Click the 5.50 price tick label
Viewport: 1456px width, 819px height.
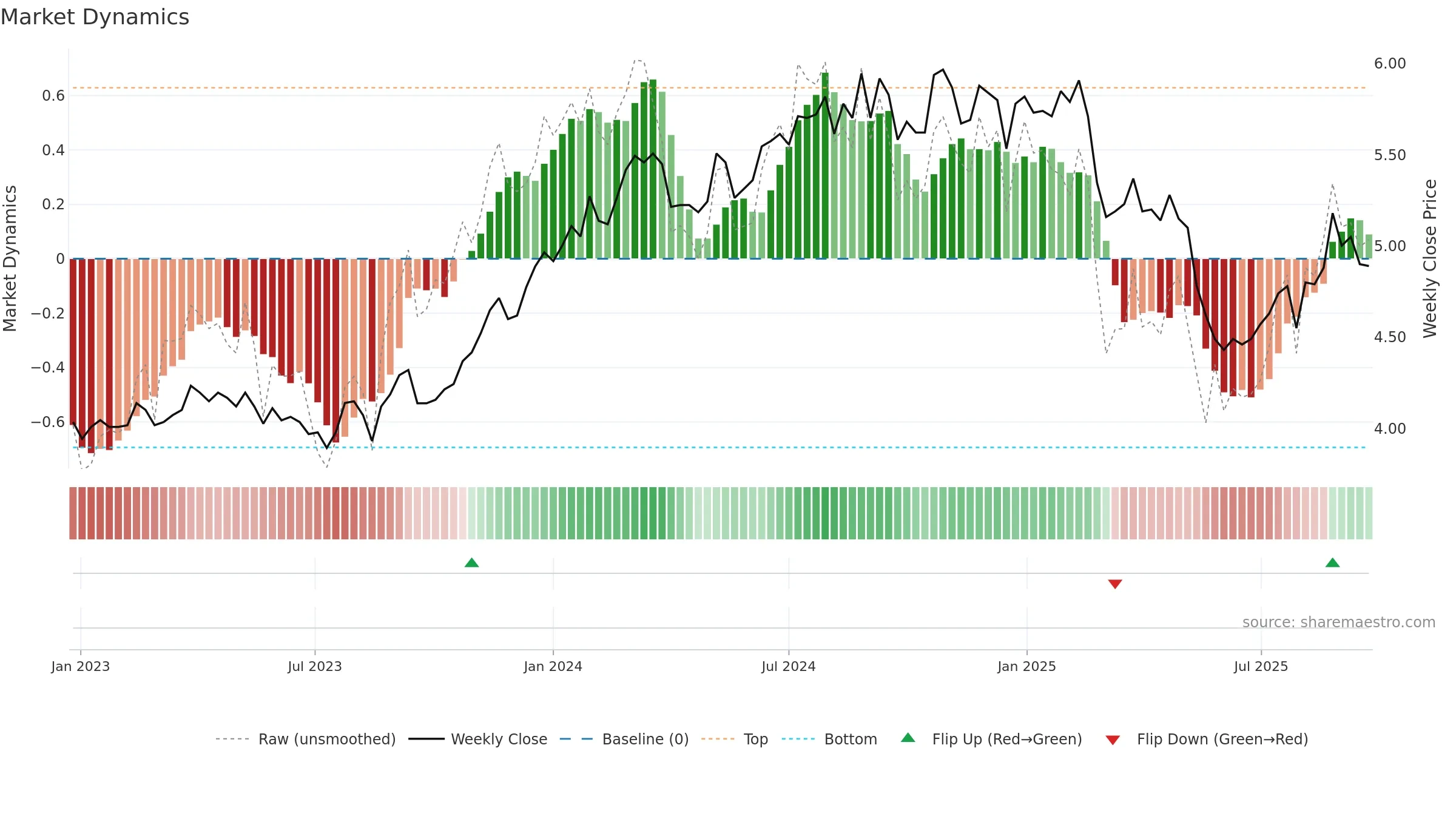(1390, 155)
